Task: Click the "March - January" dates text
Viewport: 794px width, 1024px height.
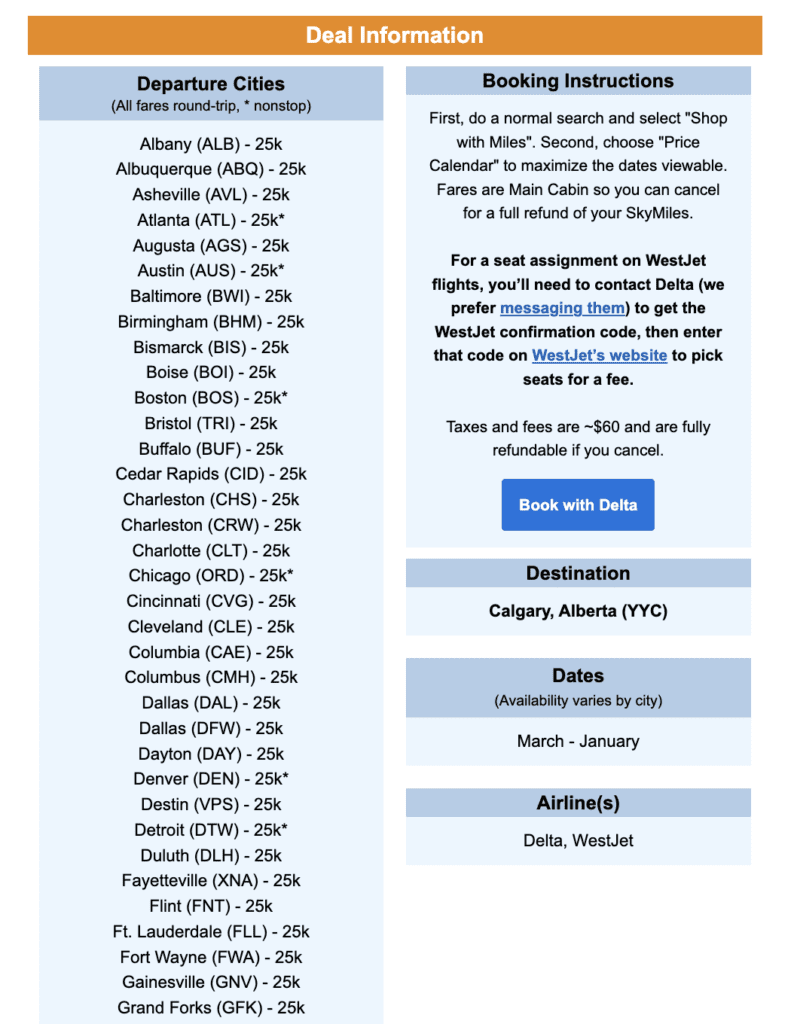Action: (x=578, y=741)
